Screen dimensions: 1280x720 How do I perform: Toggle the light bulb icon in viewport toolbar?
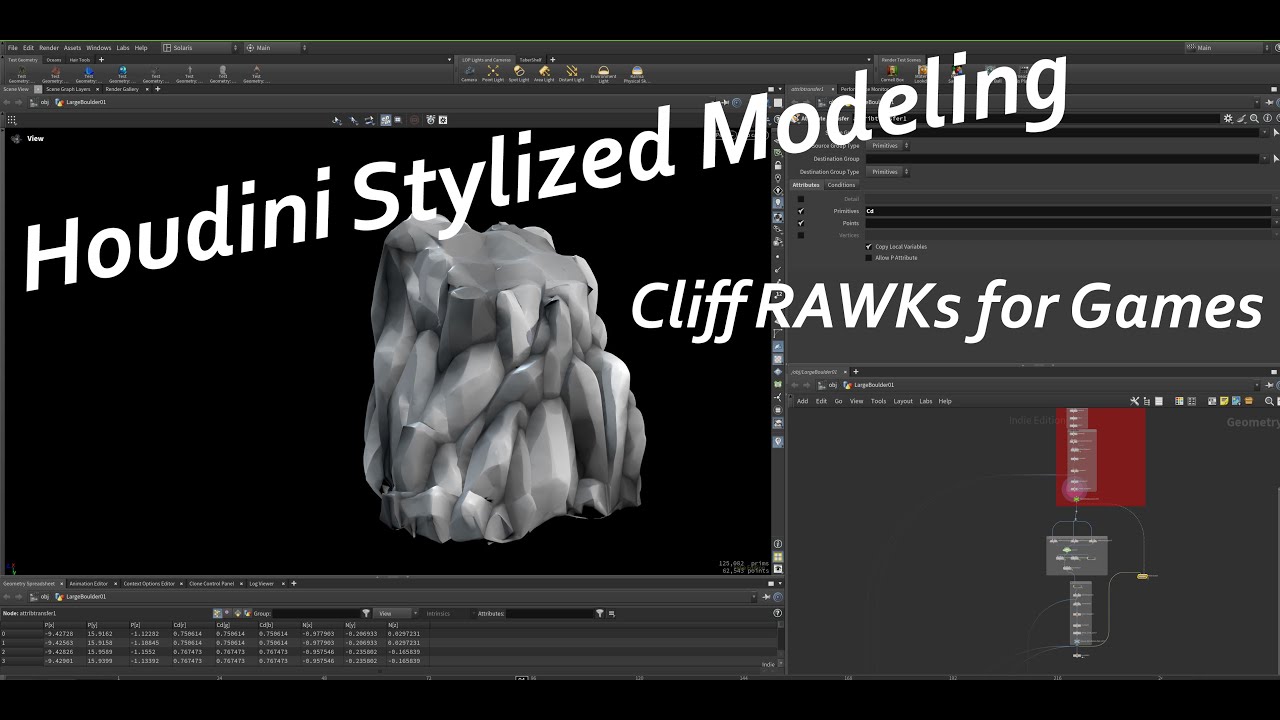coord(778,203)
